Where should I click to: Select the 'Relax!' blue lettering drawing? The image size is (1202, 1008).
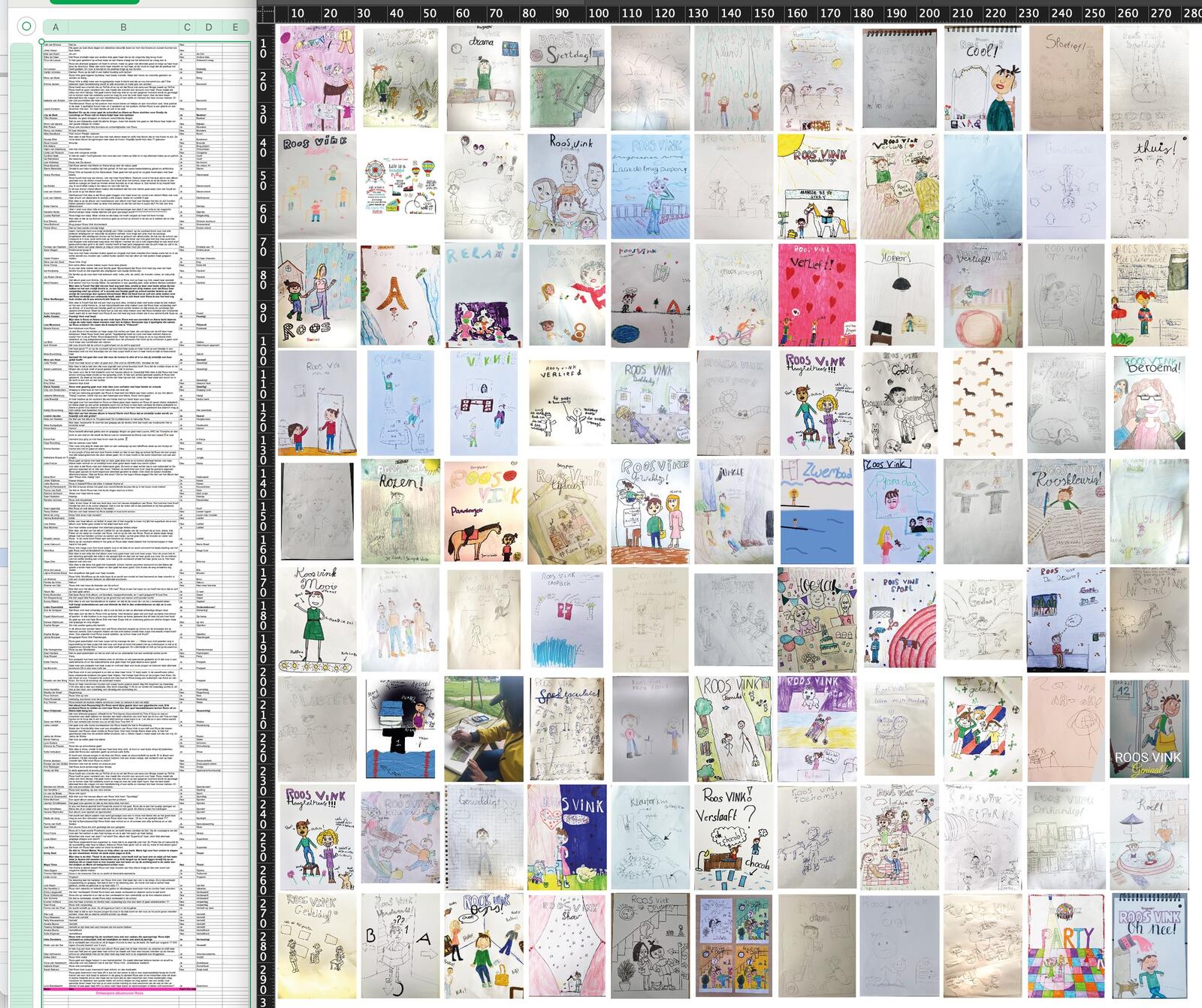[x=483, y=294]
